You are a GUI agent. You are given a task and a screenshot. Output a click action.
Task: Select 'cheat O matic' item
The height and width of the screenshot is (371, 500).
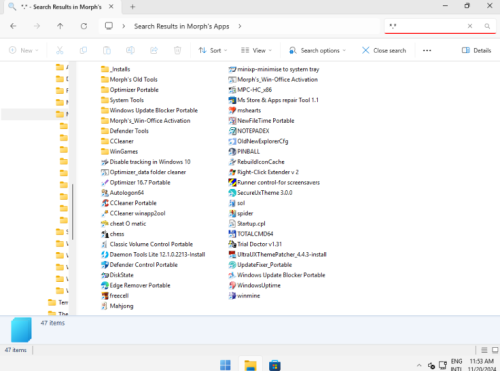tap(123, 224)
